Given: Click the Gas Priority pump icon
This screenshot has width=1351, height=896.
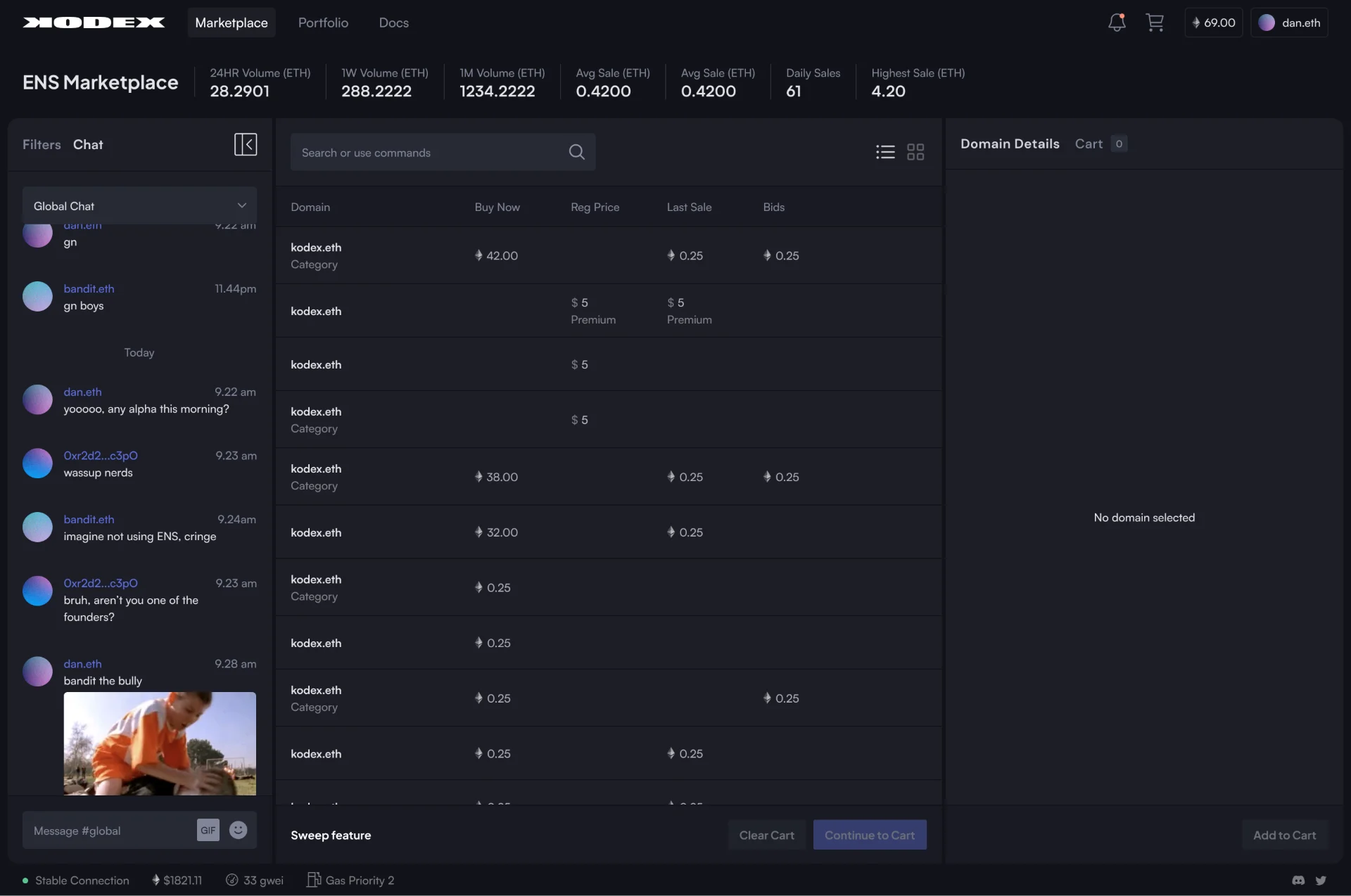Looking at the screenshot, I should 314,880.
